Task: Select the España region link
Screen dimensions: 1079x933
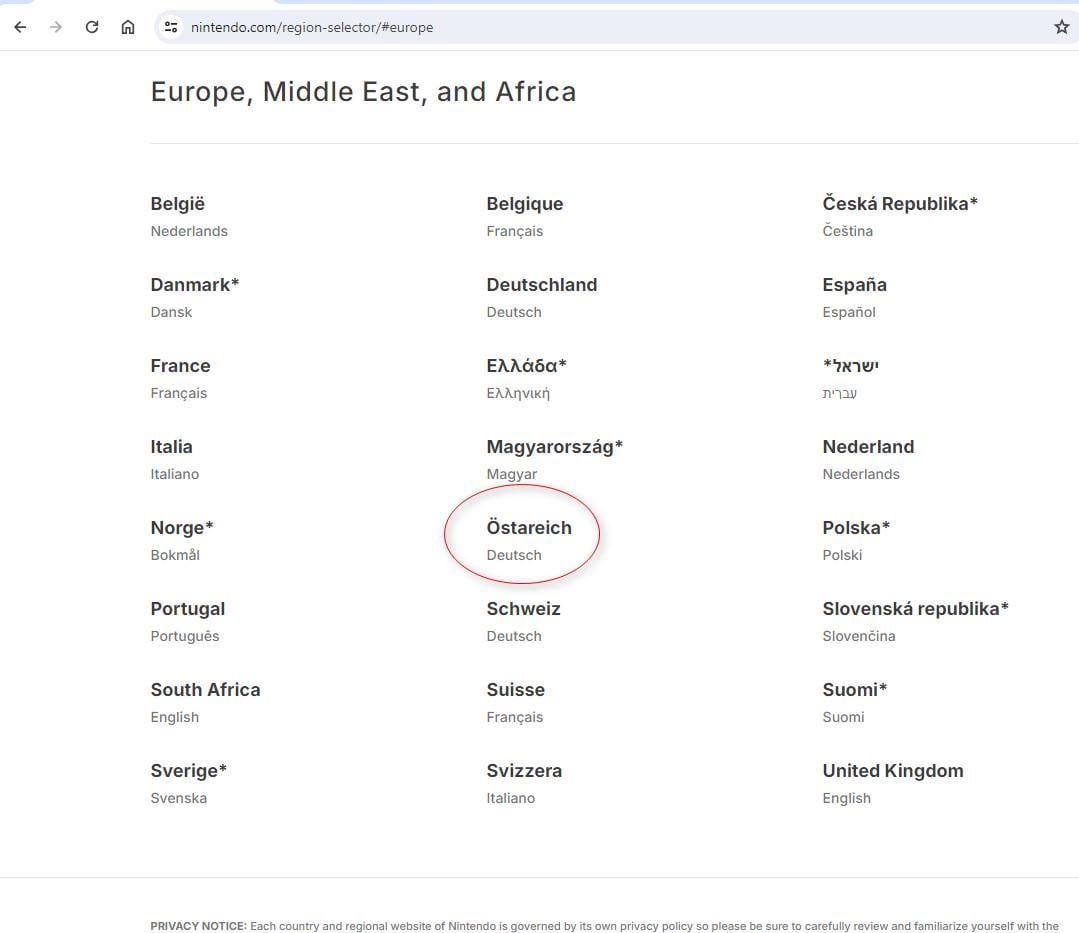Action: pos(854,297)
